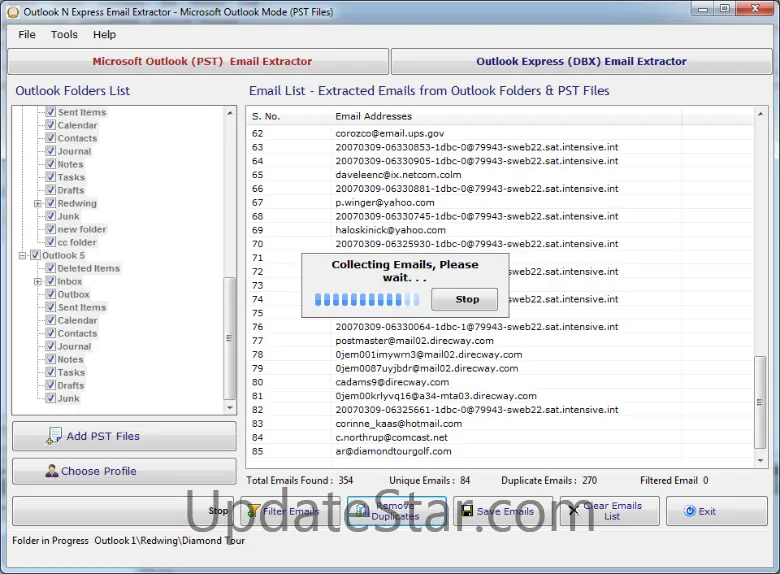Select row p.winger@yahoo.com
This screenshot has width=780, height=574.
500,202
